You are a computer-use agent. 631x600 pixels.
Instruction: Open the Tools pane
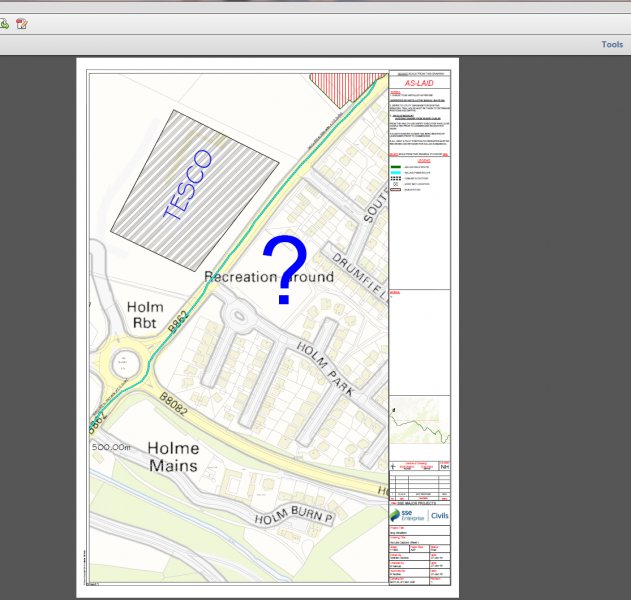pyautogui.click(x=612, y=44)
